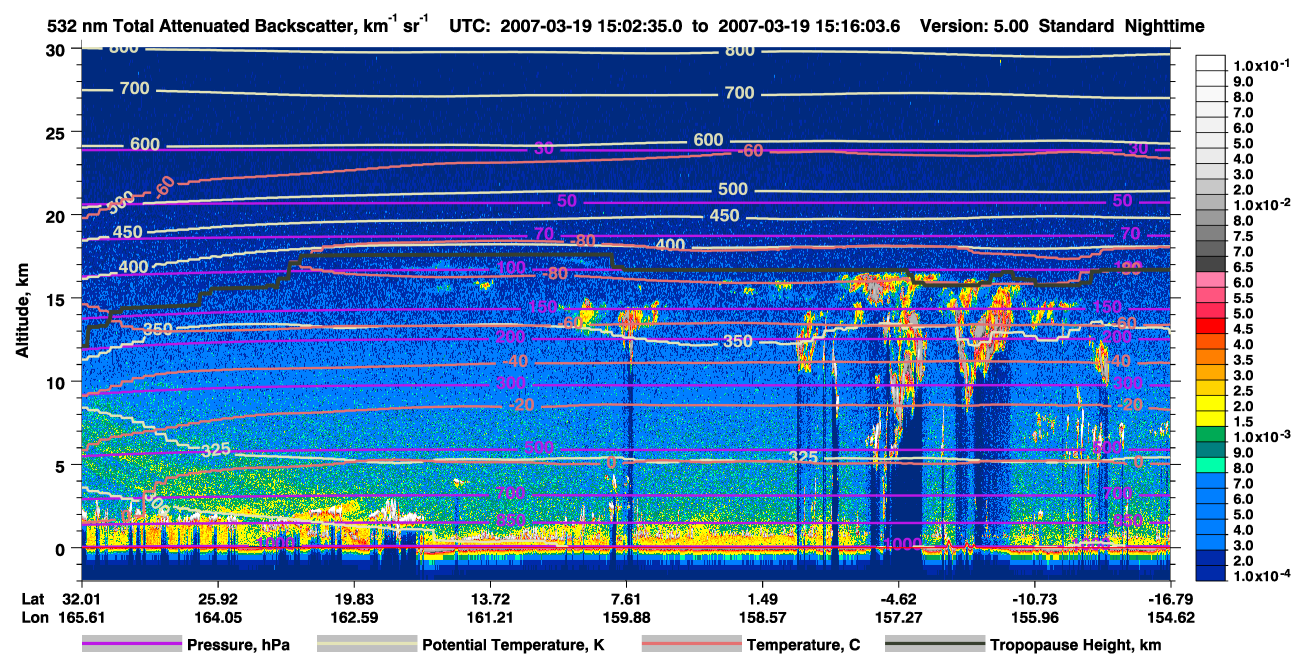Click the longitude value "155.96"

[x=1034, y=618]
